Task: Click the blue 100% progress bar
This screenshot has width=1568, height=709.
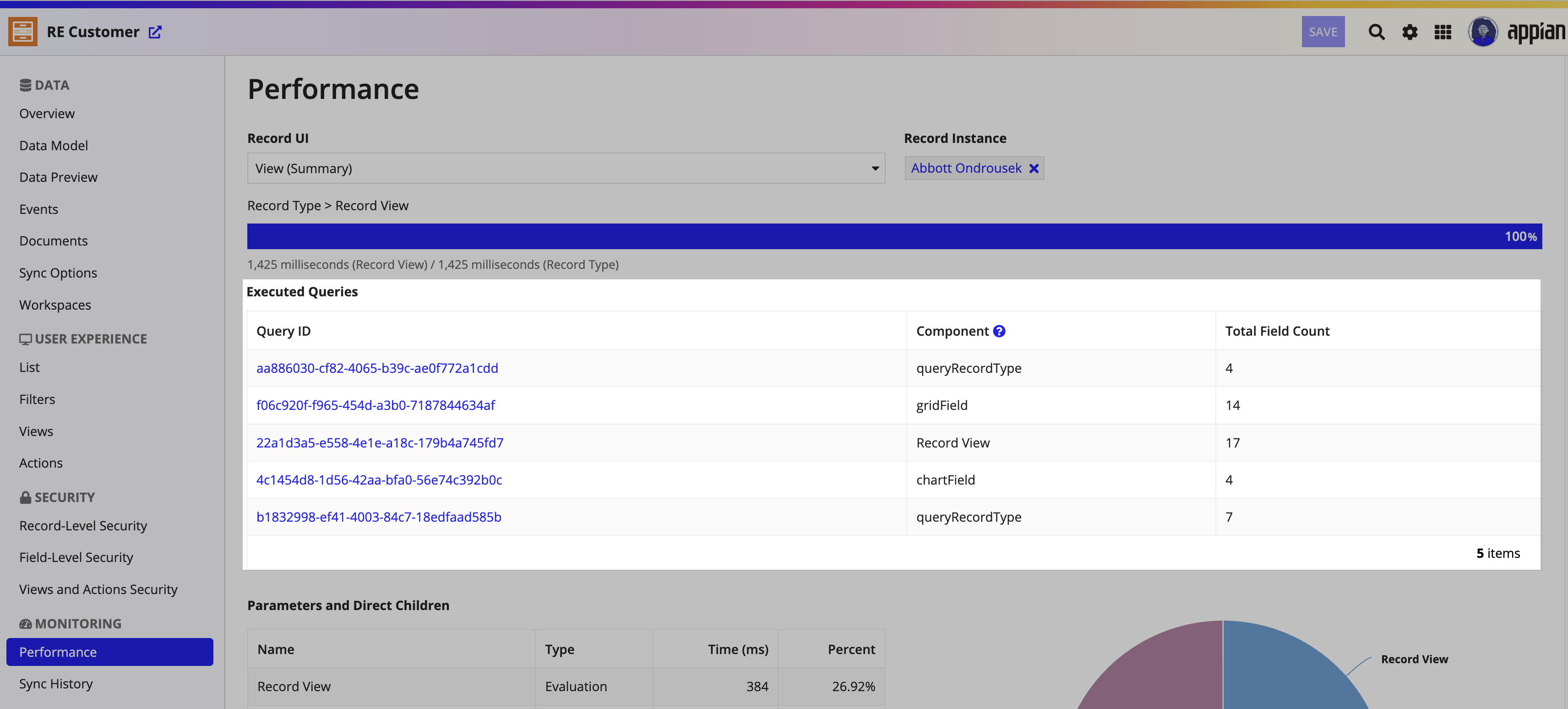Action: [894, 236]
